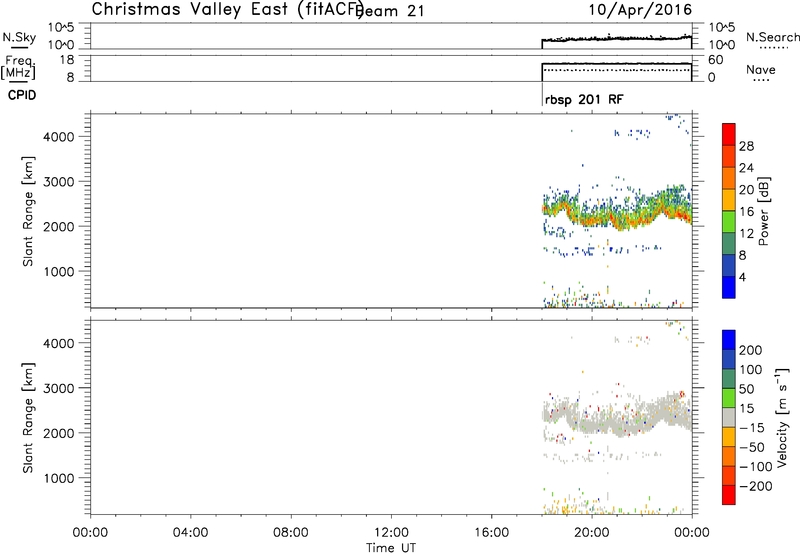
Task: Click '1000' range tick in Velocity panel
Action: tap(58, 478)
